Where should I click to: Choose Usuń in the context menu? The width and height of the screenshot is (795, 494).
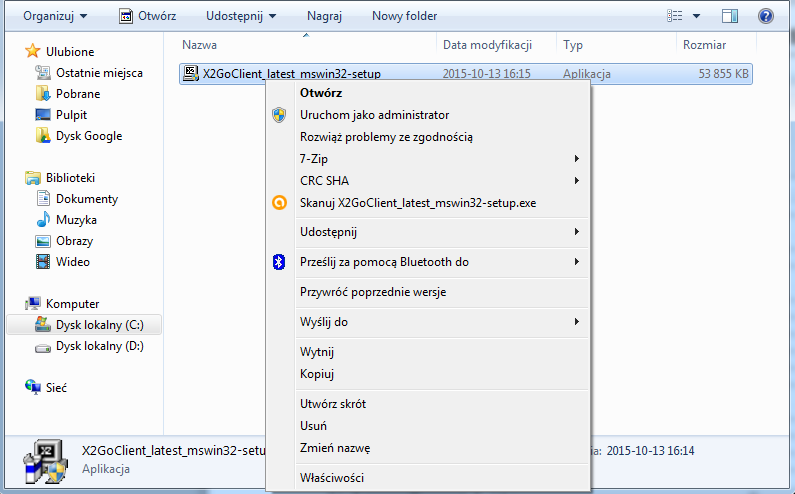(313, 426)
